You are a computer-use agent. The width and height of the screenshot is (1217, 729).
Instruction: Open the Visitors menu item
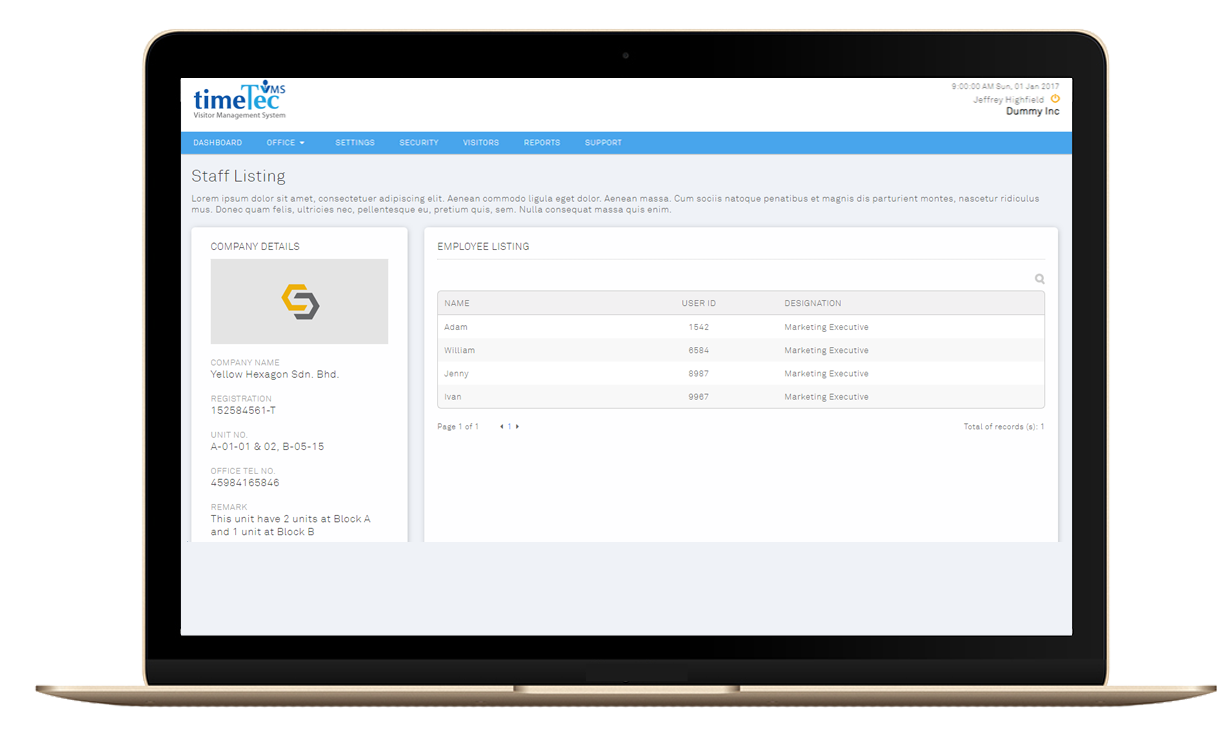tap(481, 143)
